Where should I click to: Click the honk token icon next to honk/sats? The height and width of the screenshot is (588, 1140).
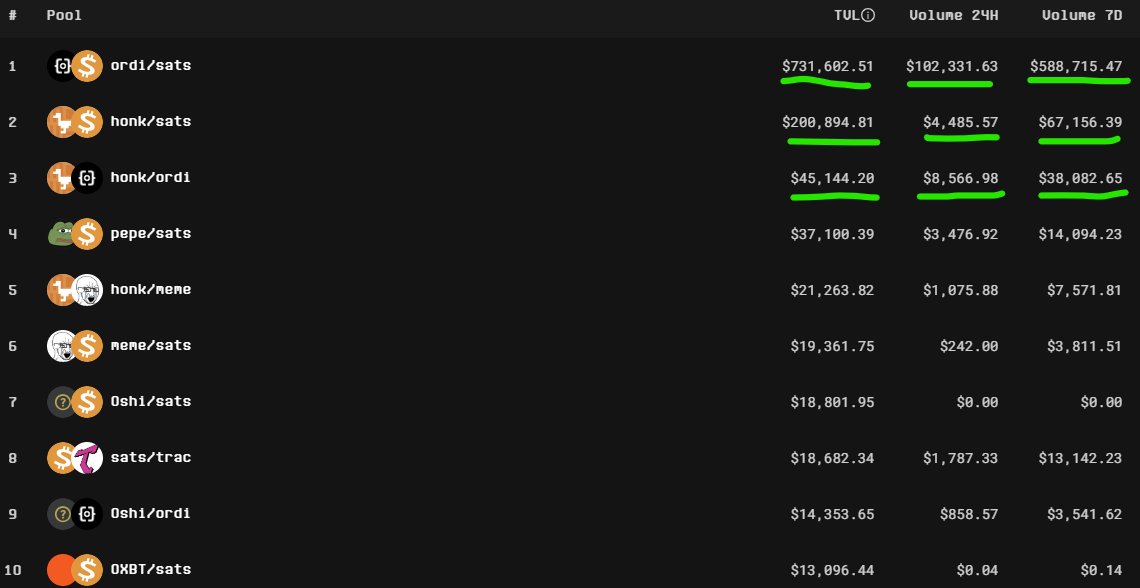[x=62, y=121]
